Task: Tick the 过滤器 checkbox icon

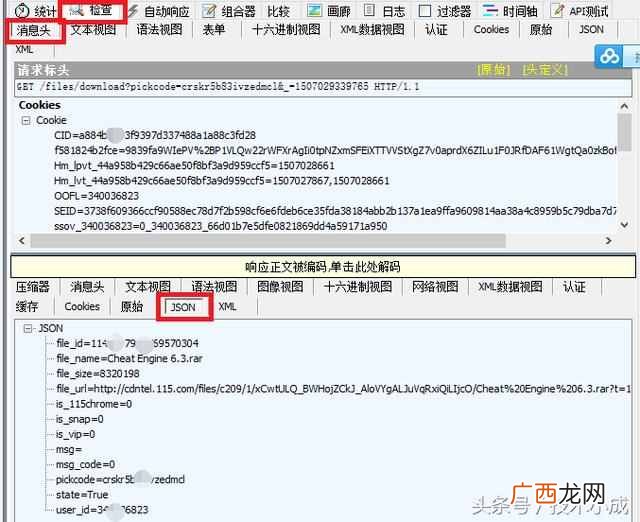Action: 425,11
